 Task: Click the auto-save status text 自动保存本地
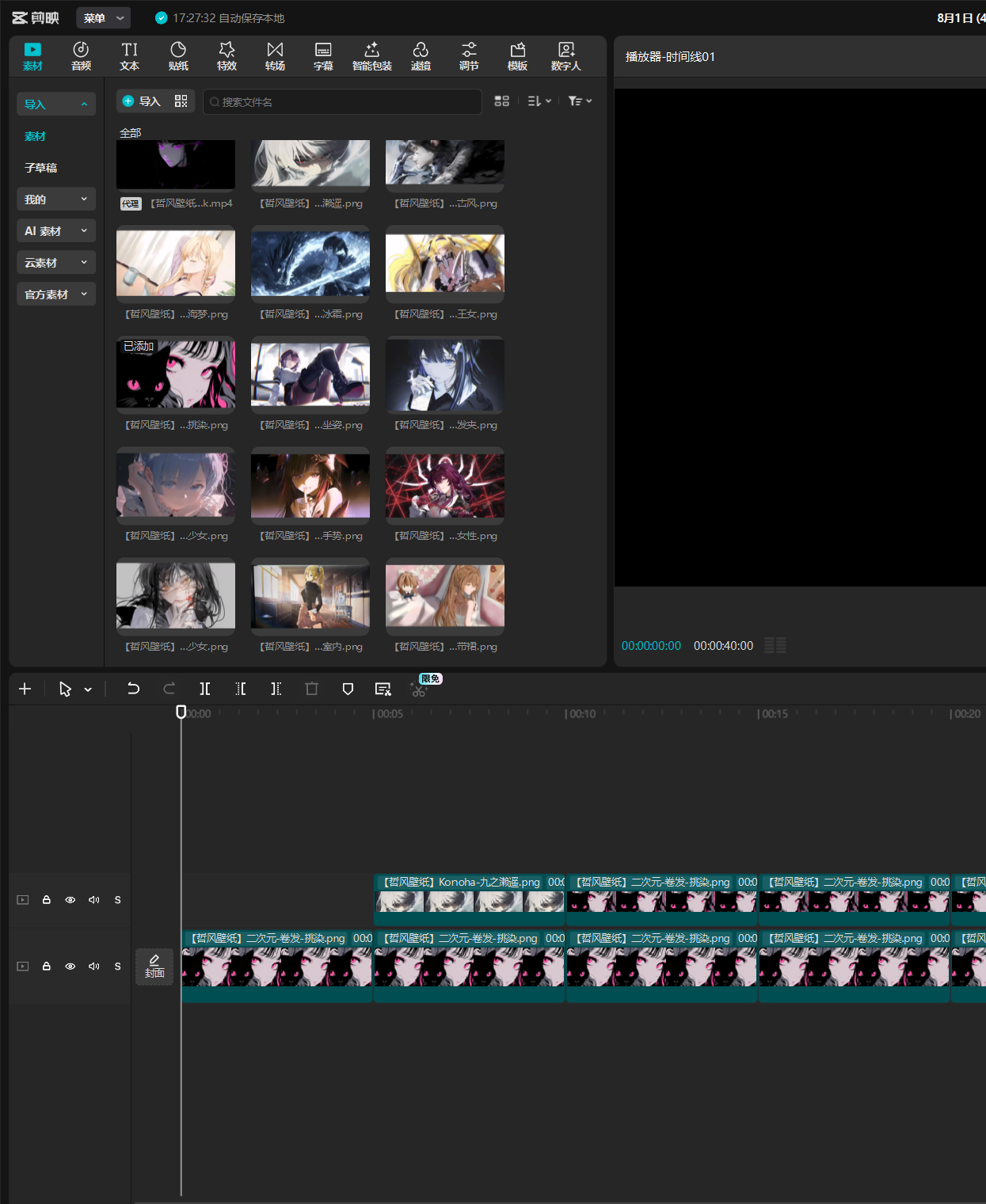pos(252,17)
